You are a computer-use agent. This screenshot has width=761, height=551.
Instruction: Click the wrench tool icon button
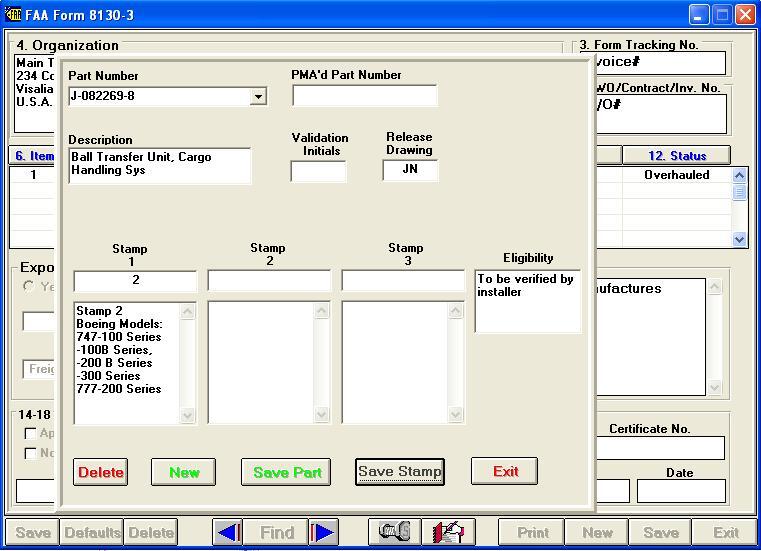tap(395, 533)
